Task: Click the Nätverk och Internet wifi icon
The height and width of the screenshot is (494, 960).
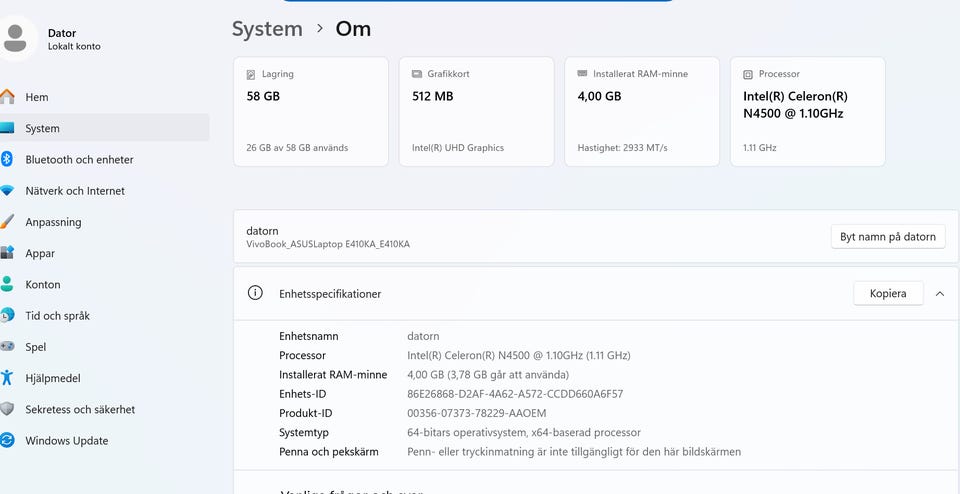Action: point(7,191)
